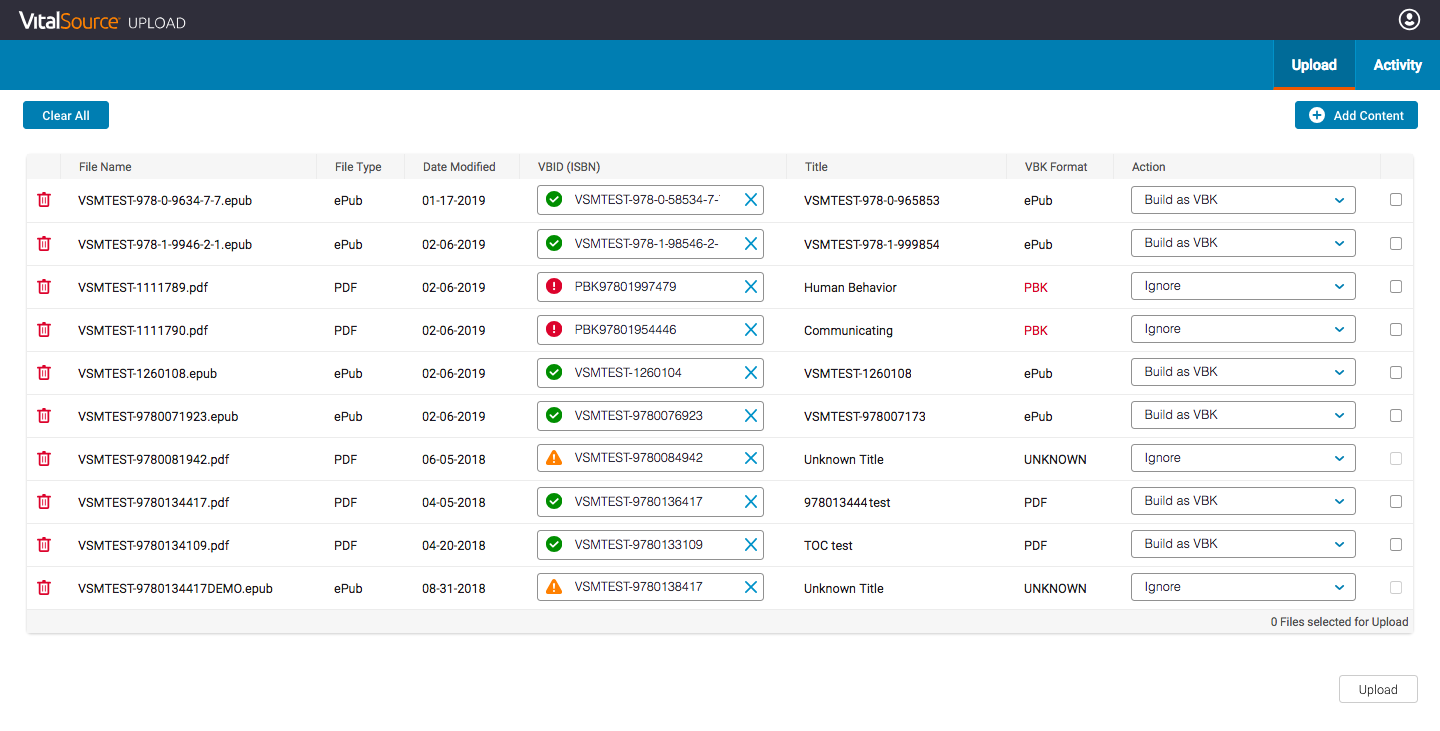Open the user account profile icon

tap(1409, 19)
